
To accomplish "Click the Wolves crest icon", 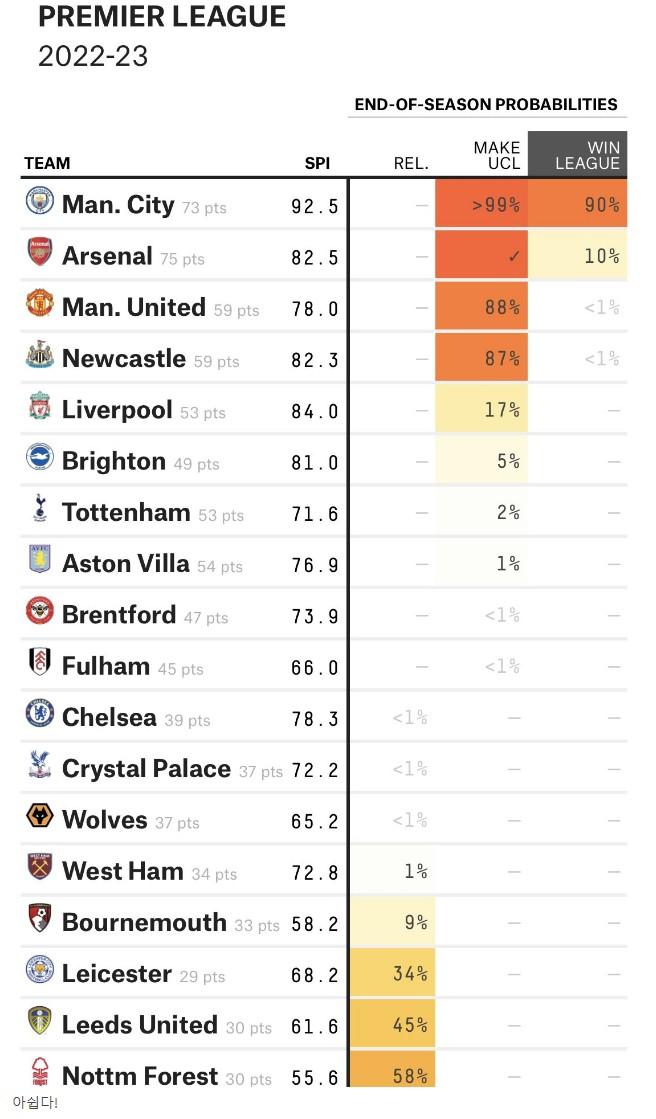I will tap(40, 816).
